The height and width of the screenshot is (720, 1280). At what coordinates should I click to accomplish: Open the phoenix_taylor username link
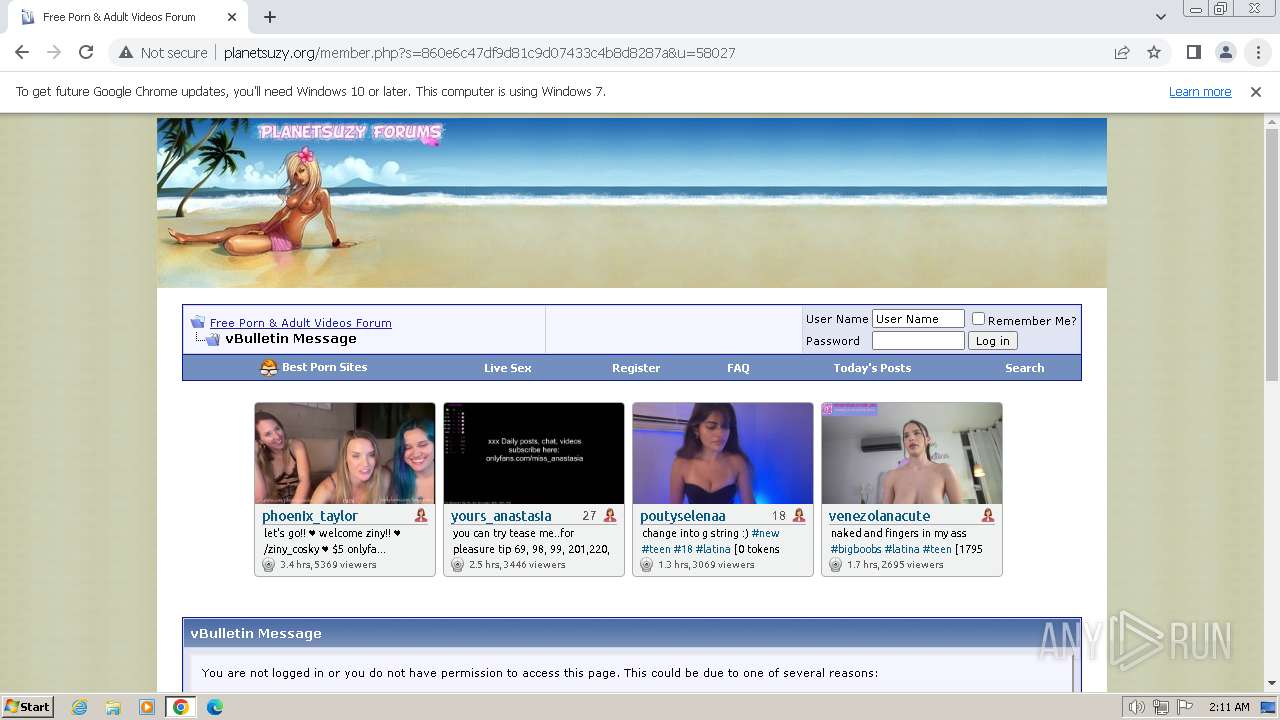point(310,516)
